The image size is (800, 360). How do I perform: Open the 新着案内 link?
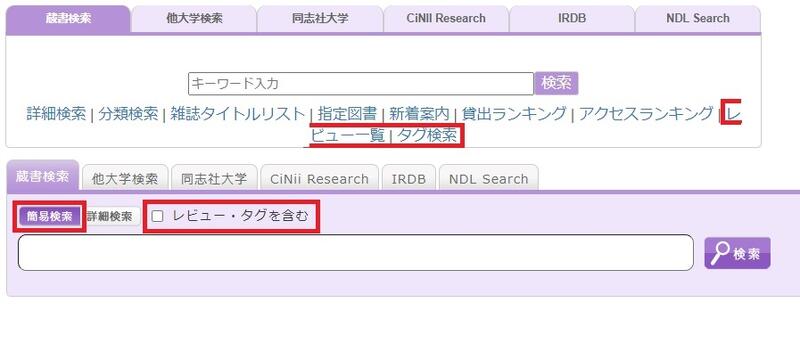[x=419, y=114]
